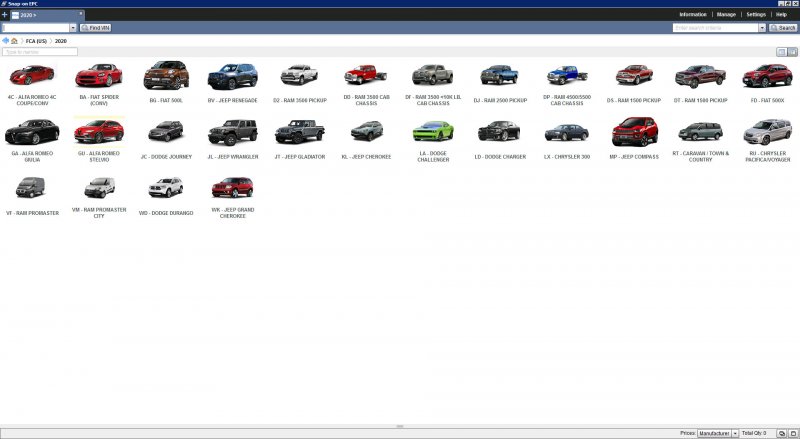Focus the search criteria field
Image resolution: width=800 pixels, height=439 pixels.
[715, 28]
